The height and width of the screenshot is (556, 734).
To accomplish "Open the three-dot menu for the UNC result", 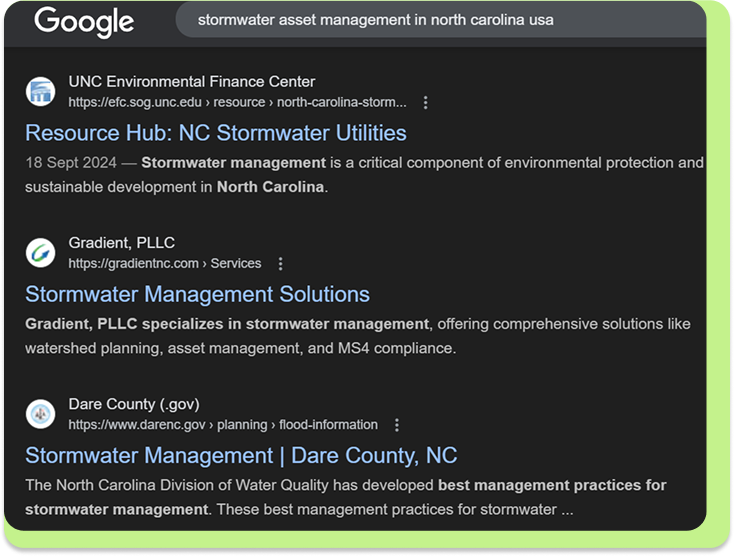I will pyautogui.click(x=426, y=102).
